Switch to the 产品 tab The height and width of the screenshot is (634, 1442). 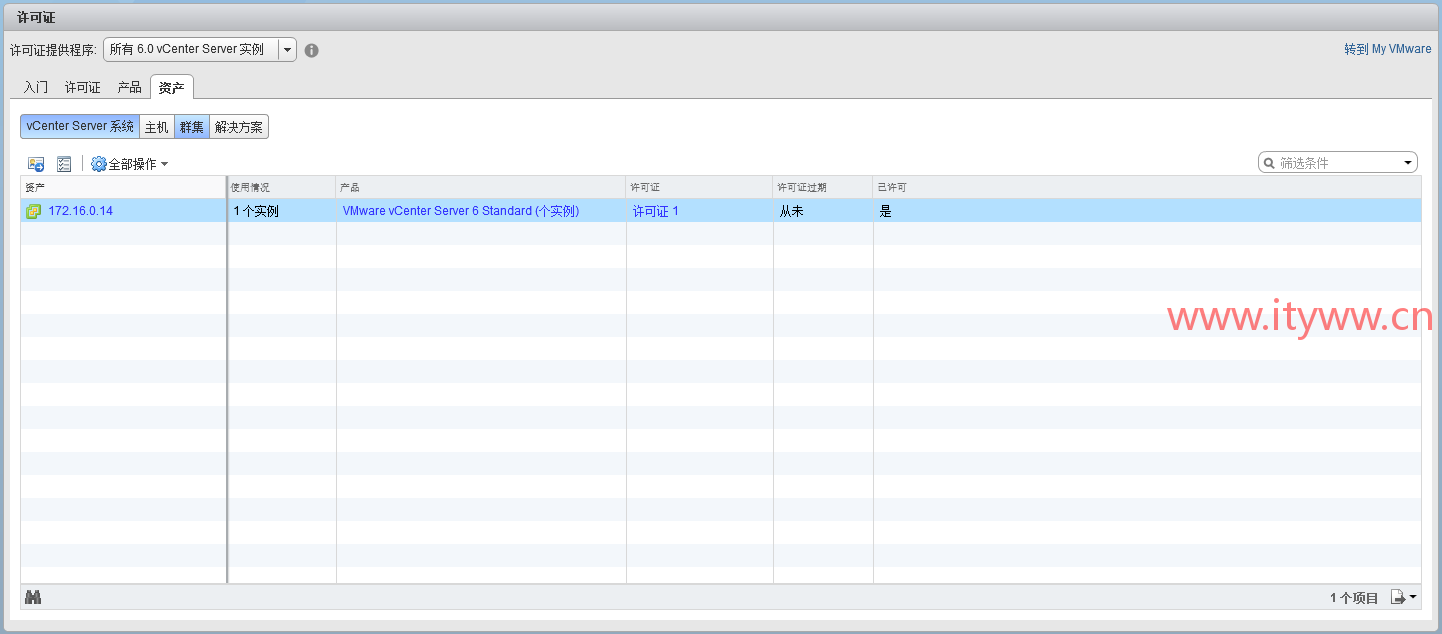point(130,87)
